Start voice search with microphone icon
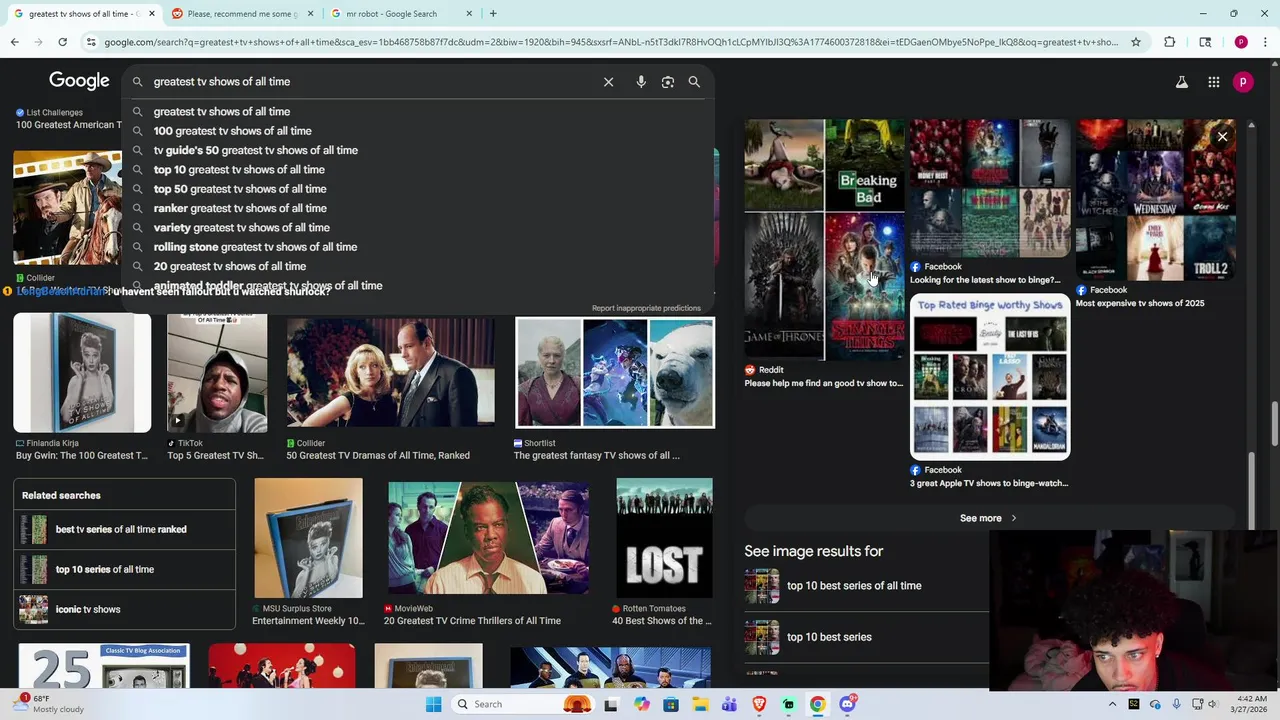The image size is (1280, 720). [641, 82]
